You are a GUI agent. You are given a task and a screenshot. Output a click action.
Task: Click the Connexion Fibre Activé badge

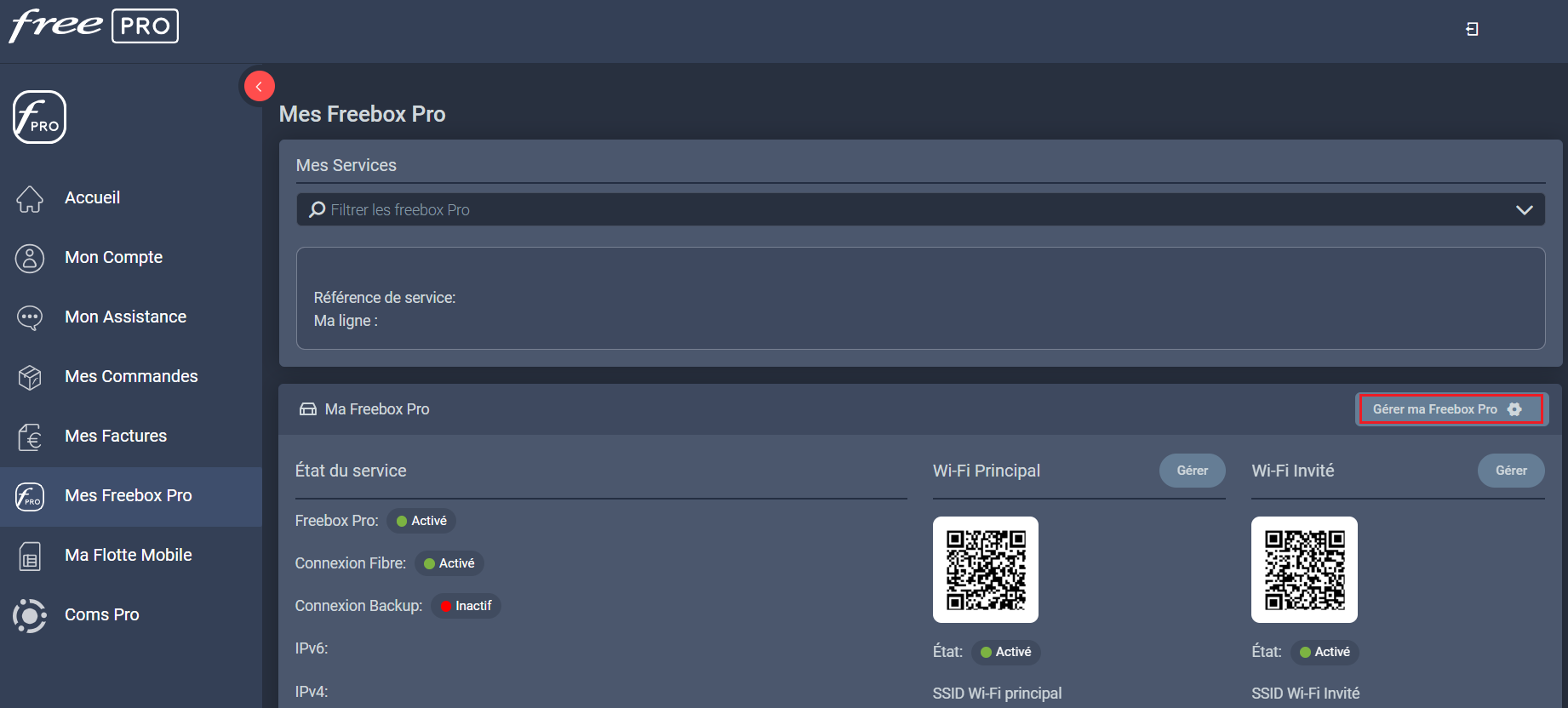click(x=449, y=563)
